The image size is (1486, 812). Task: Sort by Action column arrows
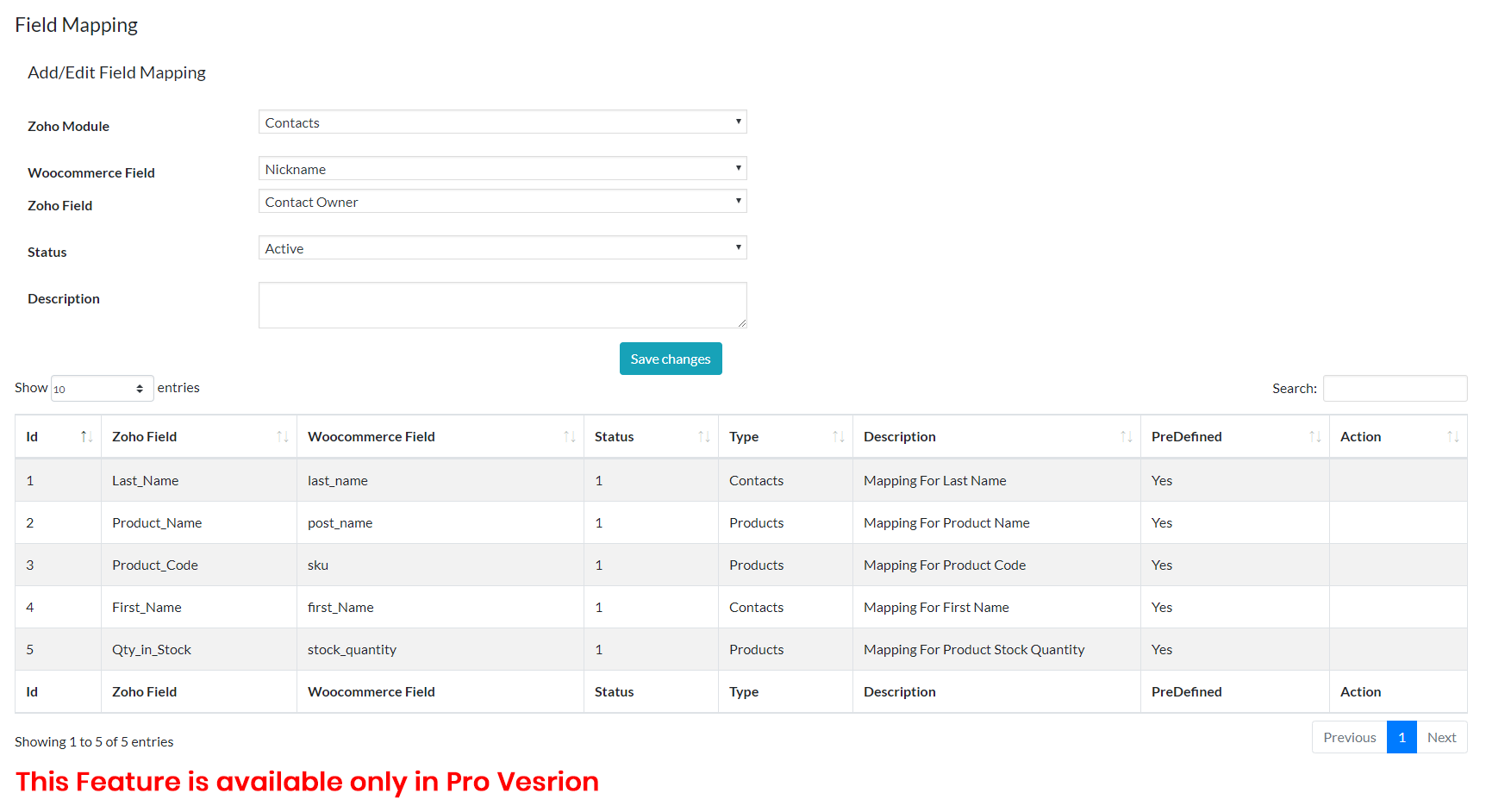click(x=1452, y=437)
